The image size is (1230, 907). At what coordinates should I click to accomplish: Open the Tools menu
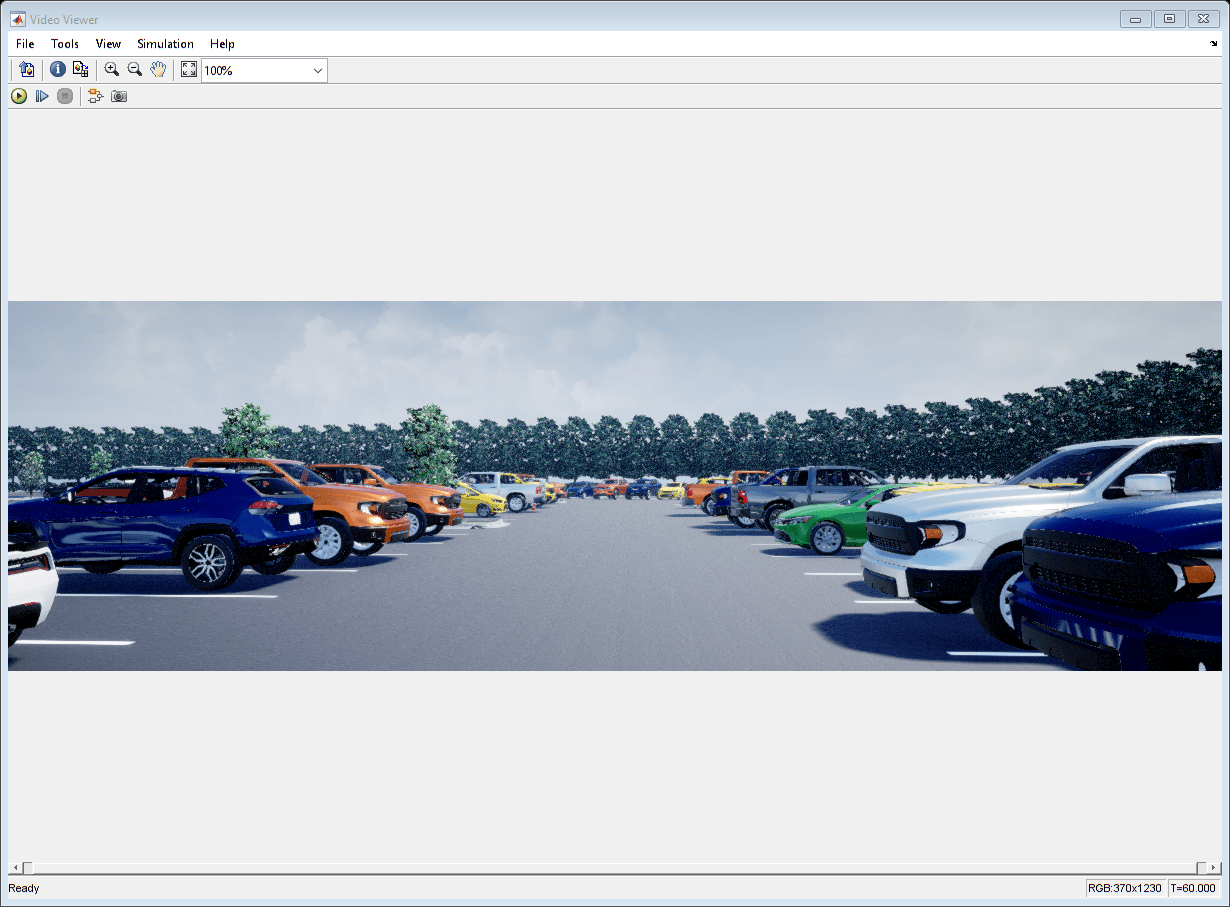65,44
